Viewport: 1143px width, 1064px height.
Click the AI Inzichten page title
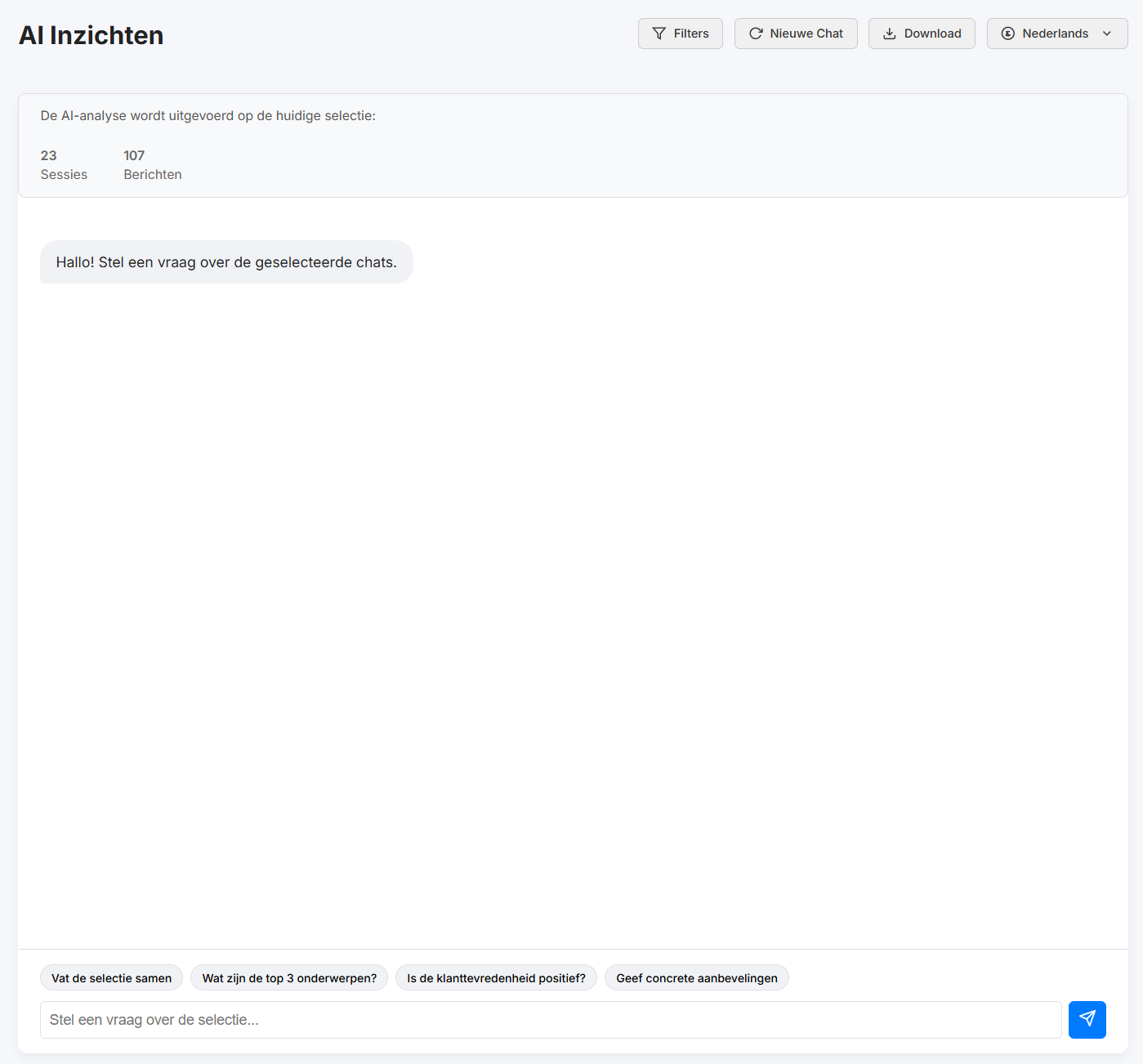tap(92, 35)
